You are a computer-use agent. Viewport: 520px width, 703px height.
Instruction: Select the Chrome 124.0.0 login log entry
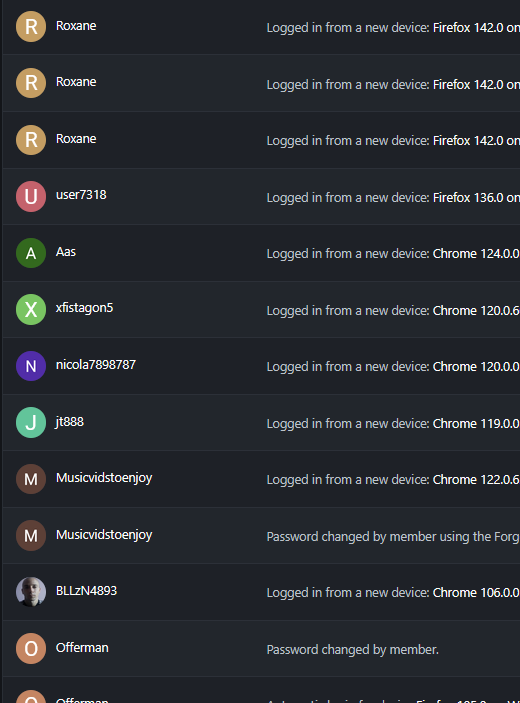click(x=393, y=254)
